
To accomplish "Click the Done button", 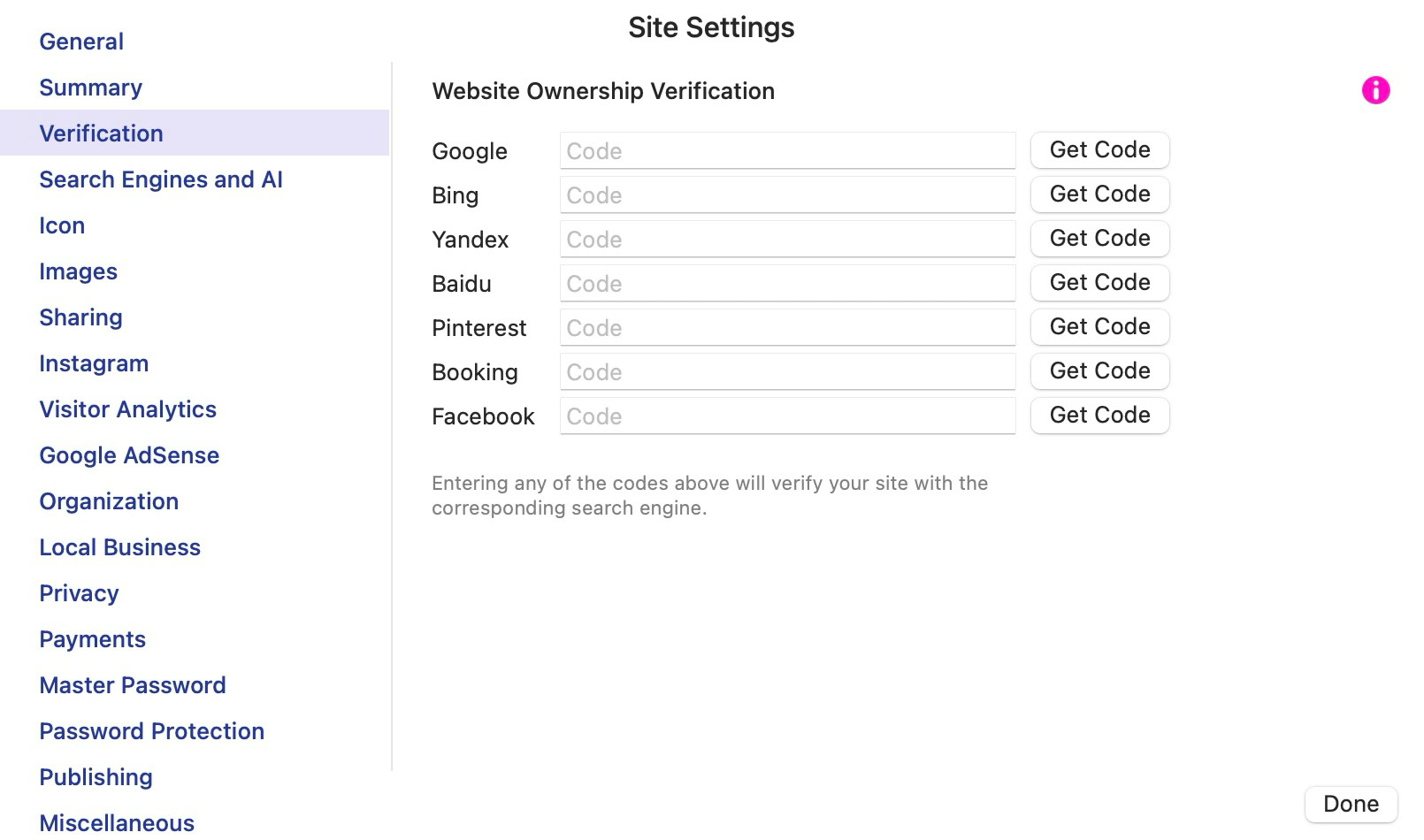I will pos(1351,804).
